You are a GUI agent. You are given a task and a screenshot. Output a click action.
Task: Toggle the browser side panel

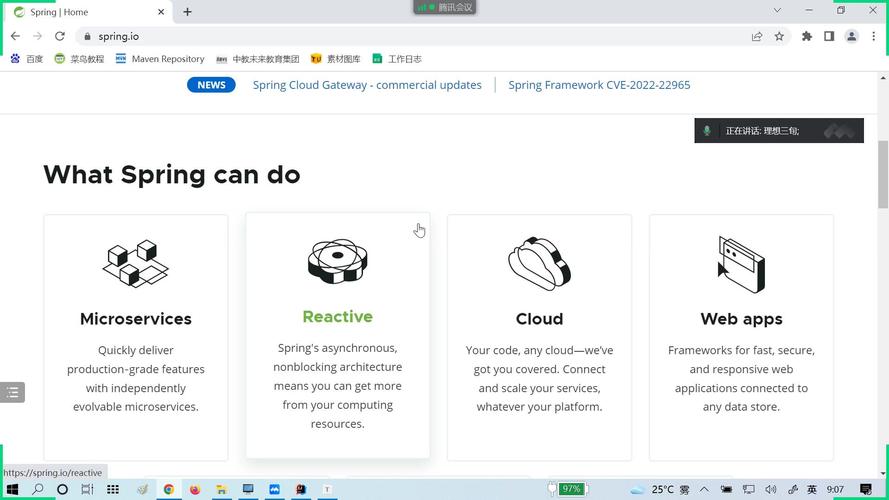point(829,36)
